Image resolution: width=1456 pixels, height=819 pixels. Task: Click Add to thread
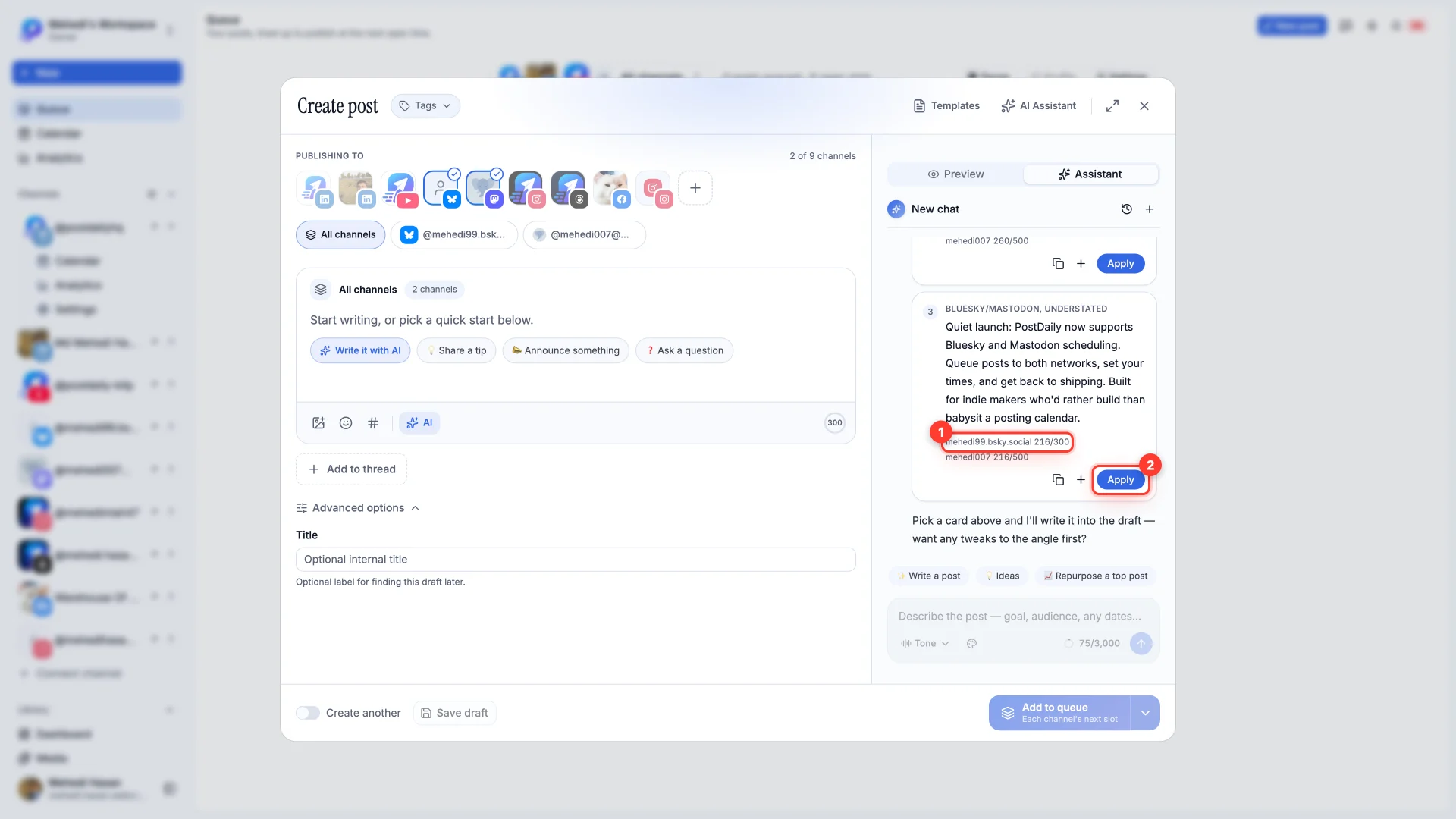[x=351, y=469]
